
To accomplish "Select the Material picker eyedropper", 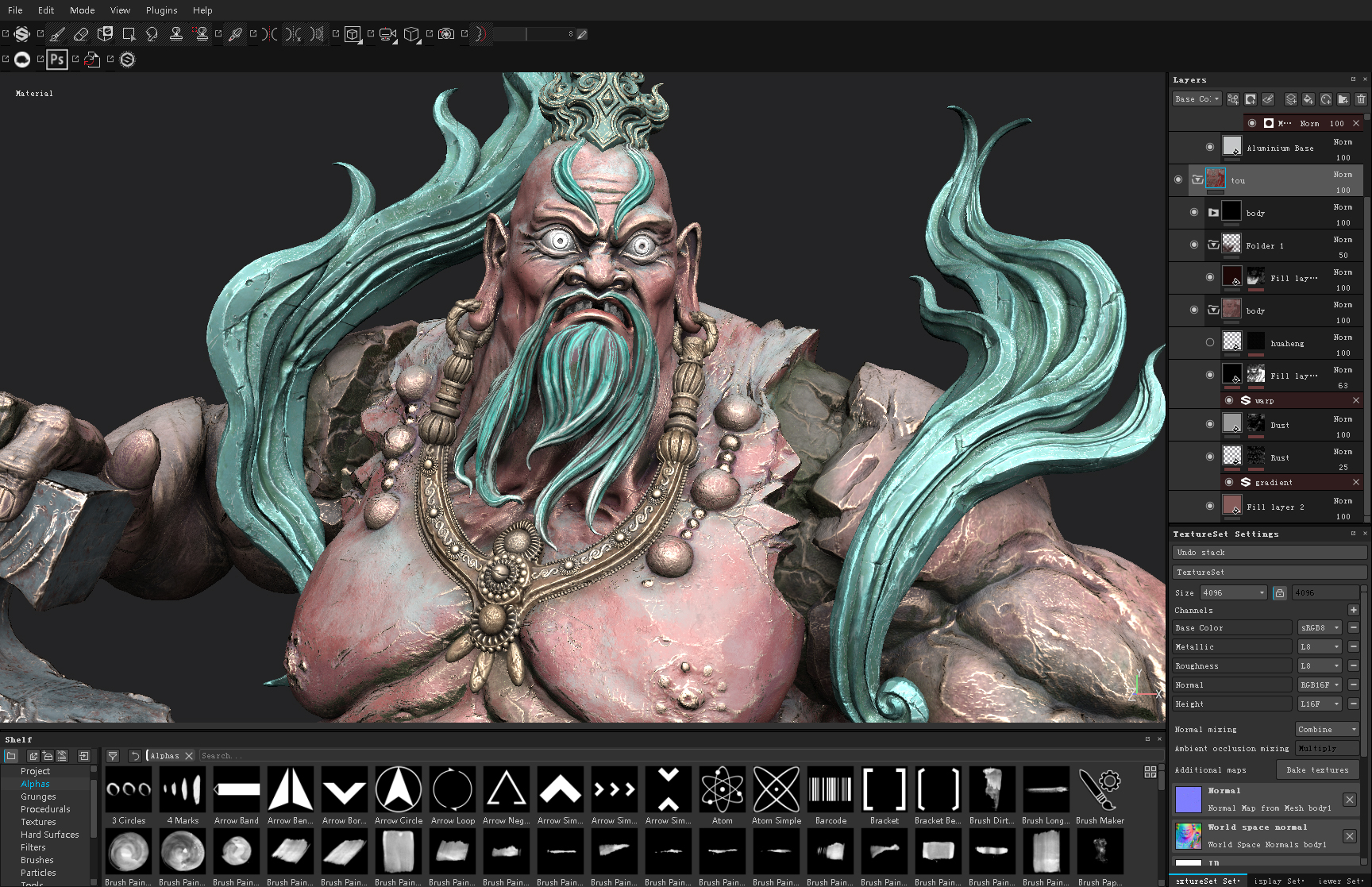I will tap(235, 34).
